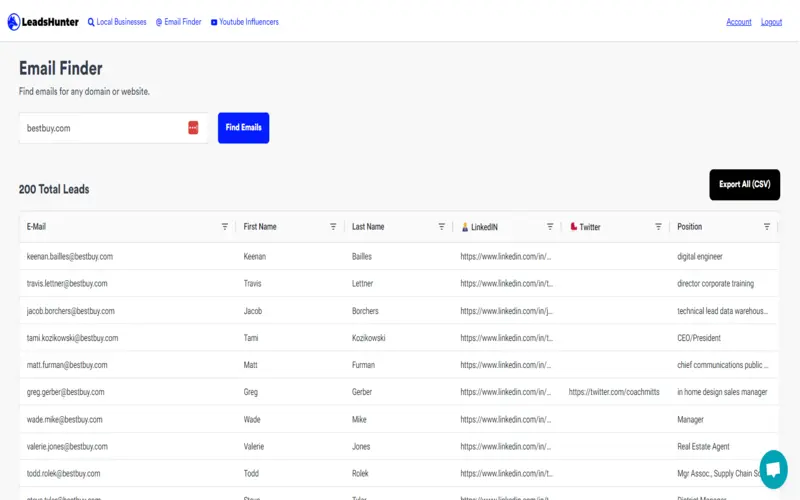Select email travis.lettner@bestbuy.com
Viewport: 800px width, 500px height.
pyautogui.click(x=67, y=284)
